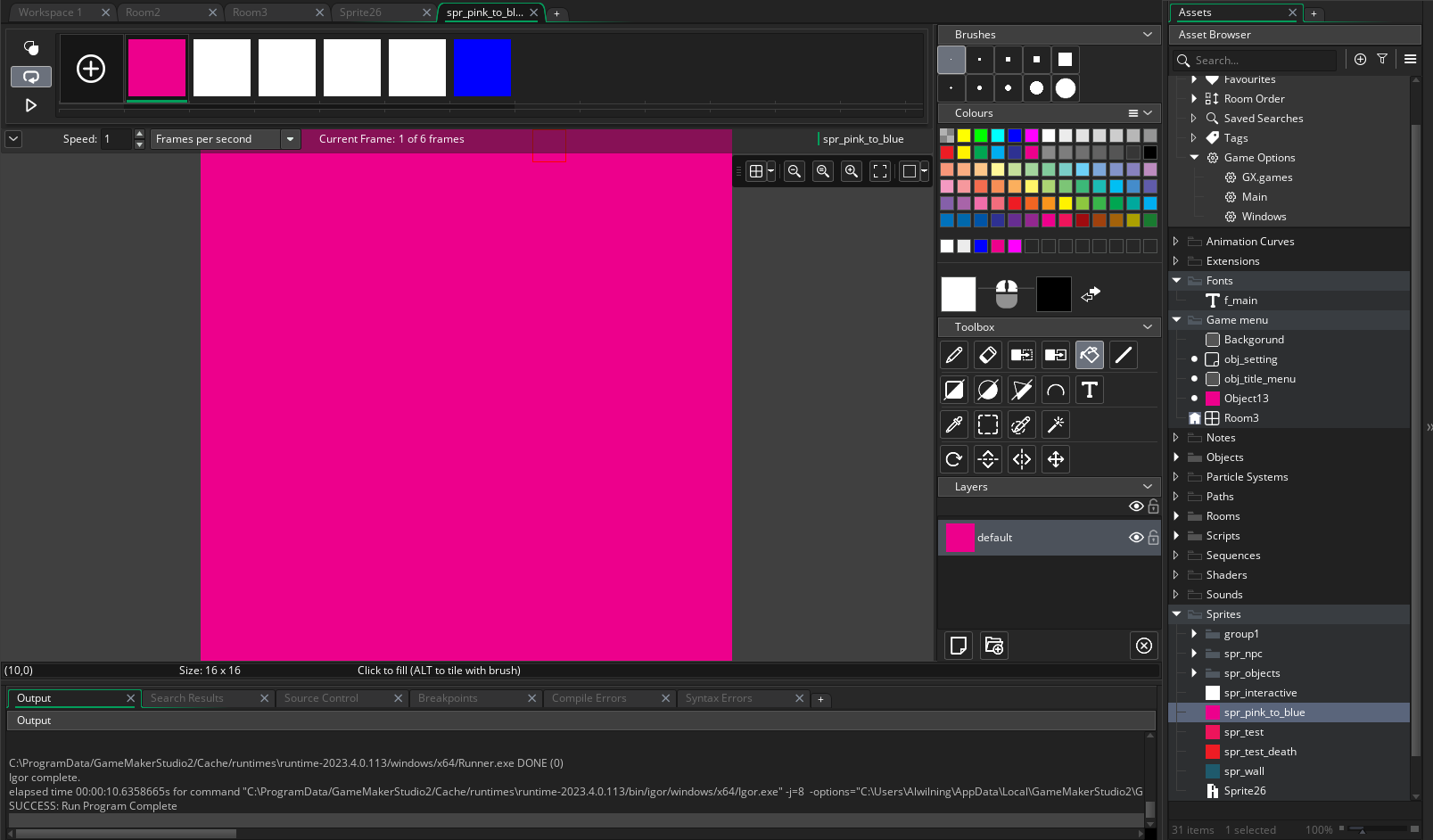The height and width of the screenshot is (840, 1433).
Task: Pick the Colour Picker eyedropper tool
Action: [953, 424]
